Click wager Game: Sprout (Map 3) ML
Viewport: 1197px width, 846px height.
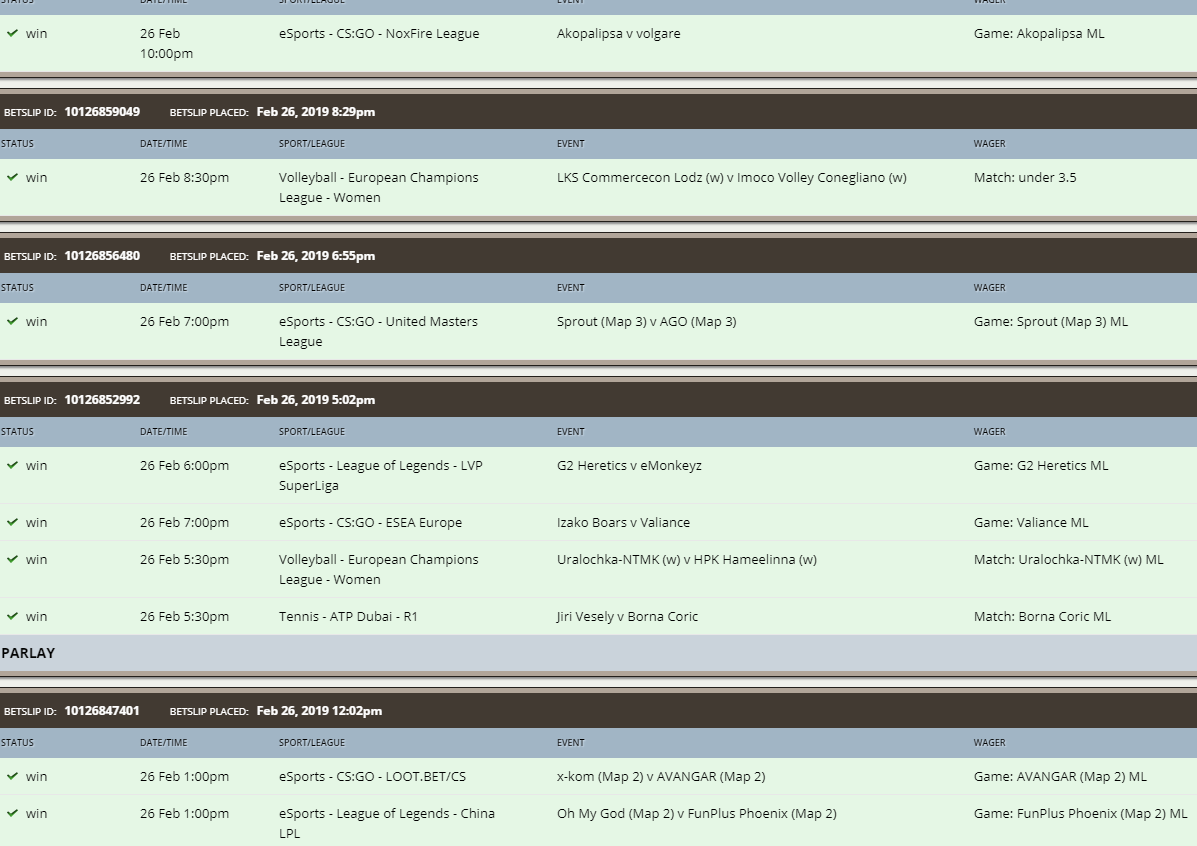click(1050, 321)
